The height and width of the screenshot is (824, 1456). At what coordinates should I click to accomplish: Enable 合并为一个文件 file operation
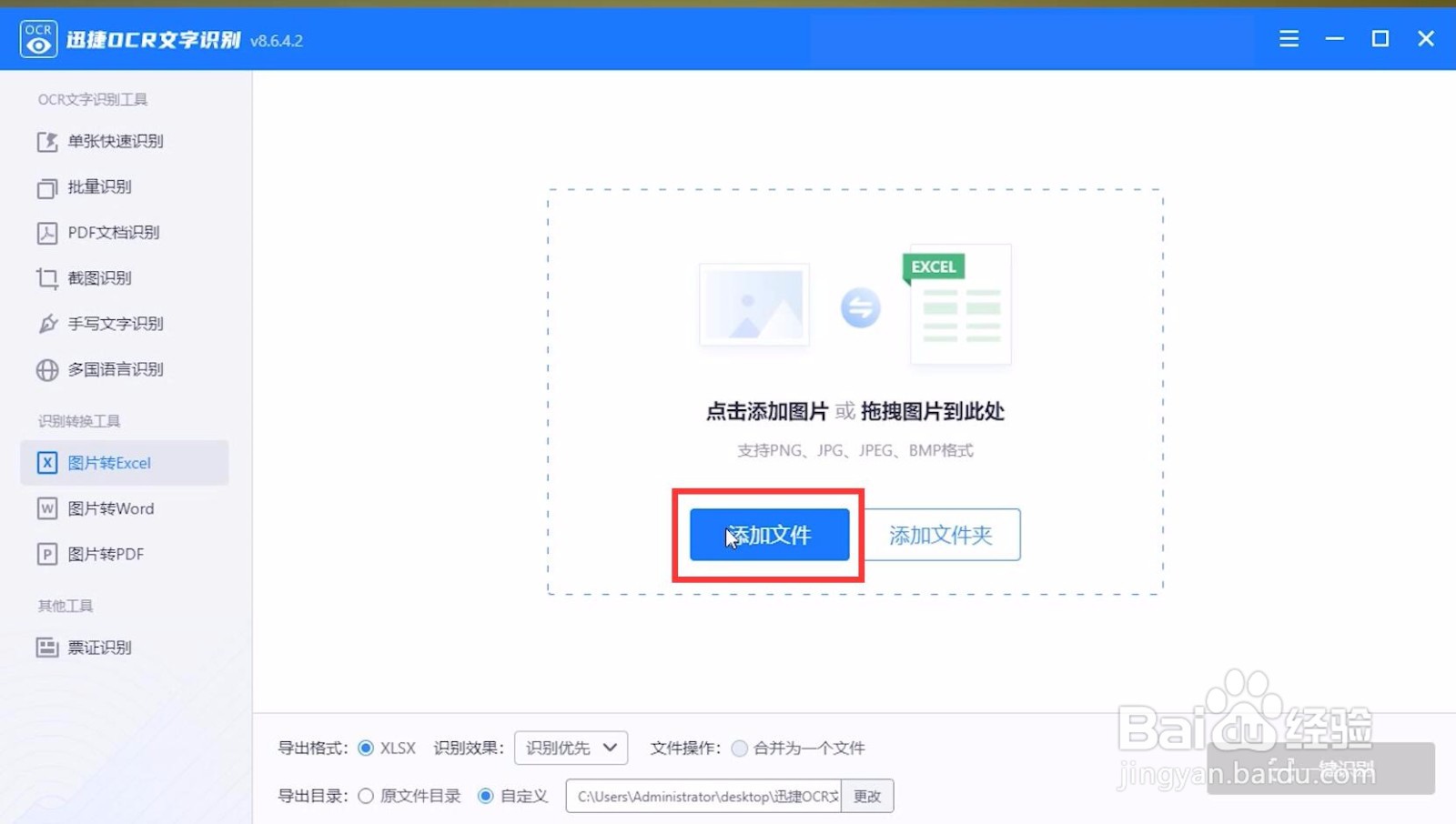(740, 748)
